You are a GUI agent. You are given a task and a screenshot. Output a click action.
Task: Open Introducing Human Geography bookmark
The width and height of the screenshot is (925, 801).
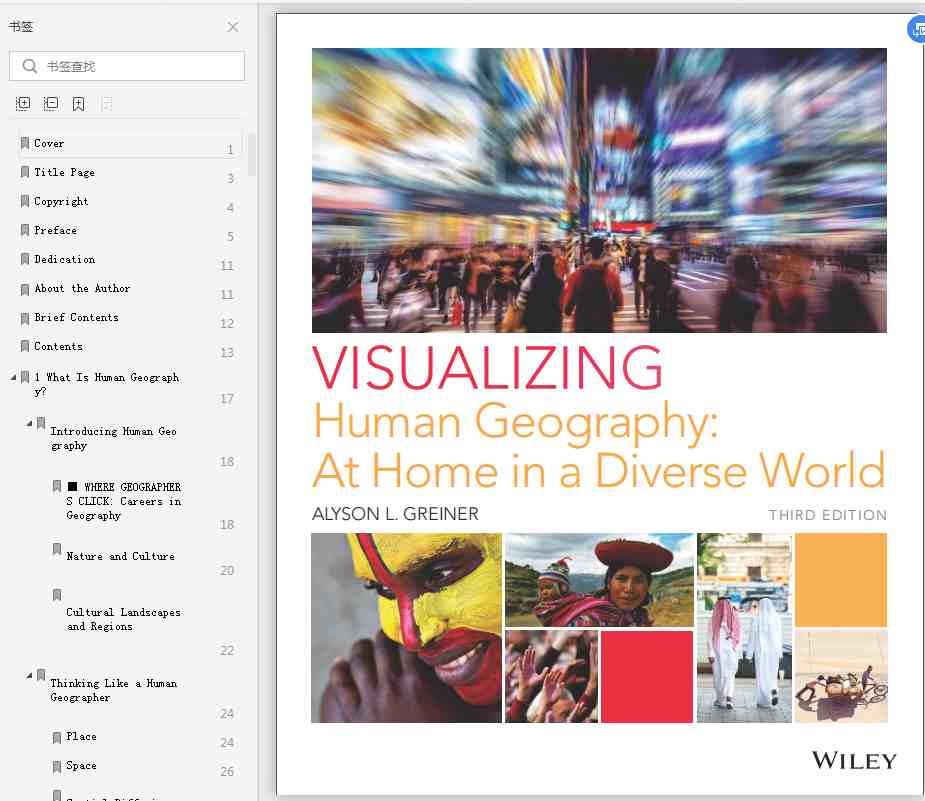[x=113, y=438]
